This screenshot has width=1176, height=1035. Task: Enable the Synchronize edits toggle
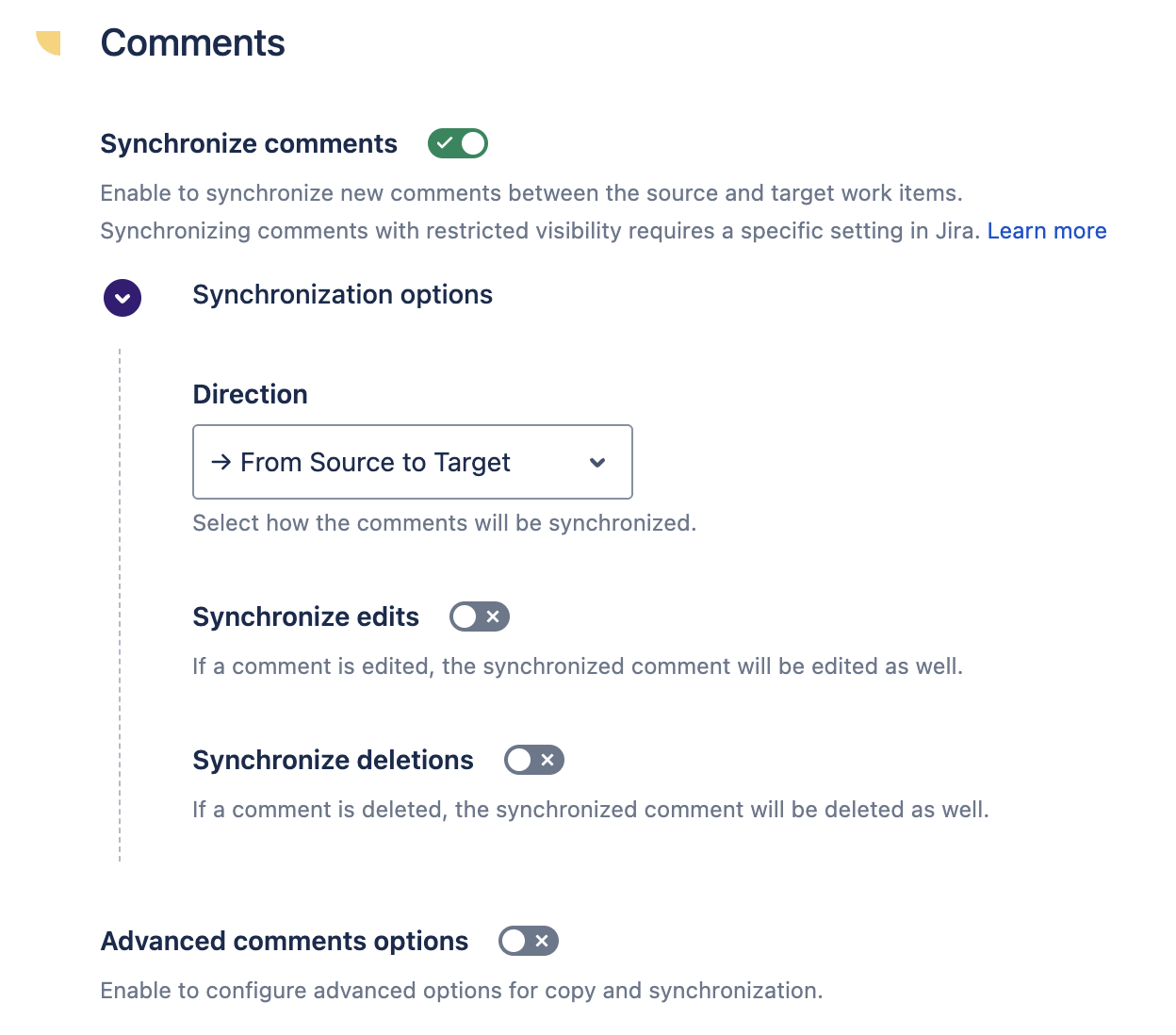[x=480, y=616]
